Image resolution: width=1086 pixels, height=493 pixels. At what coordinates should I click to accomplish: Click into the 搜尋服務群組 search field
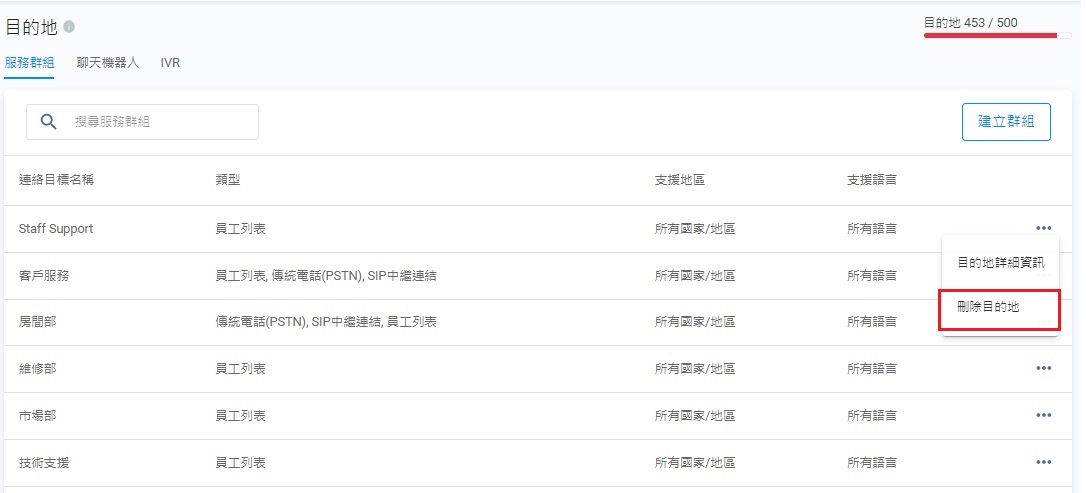click(160, 122)
